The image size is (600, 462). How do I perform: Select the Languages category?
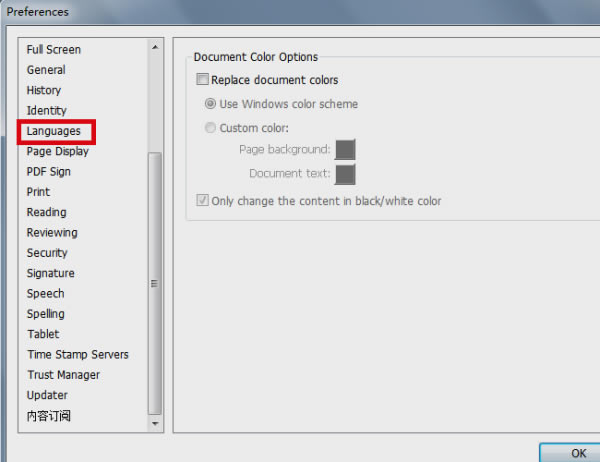pos(54,131)
